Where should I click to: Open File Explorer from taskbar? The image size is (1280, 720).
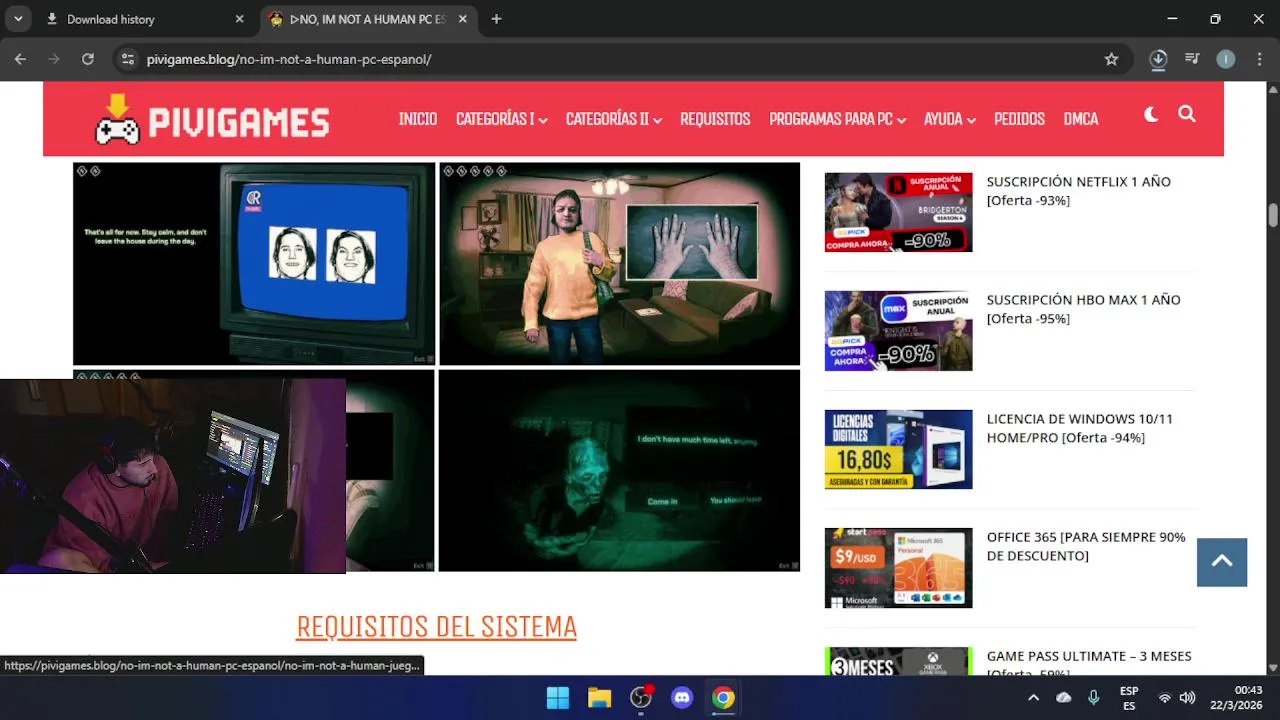(599, 698)
